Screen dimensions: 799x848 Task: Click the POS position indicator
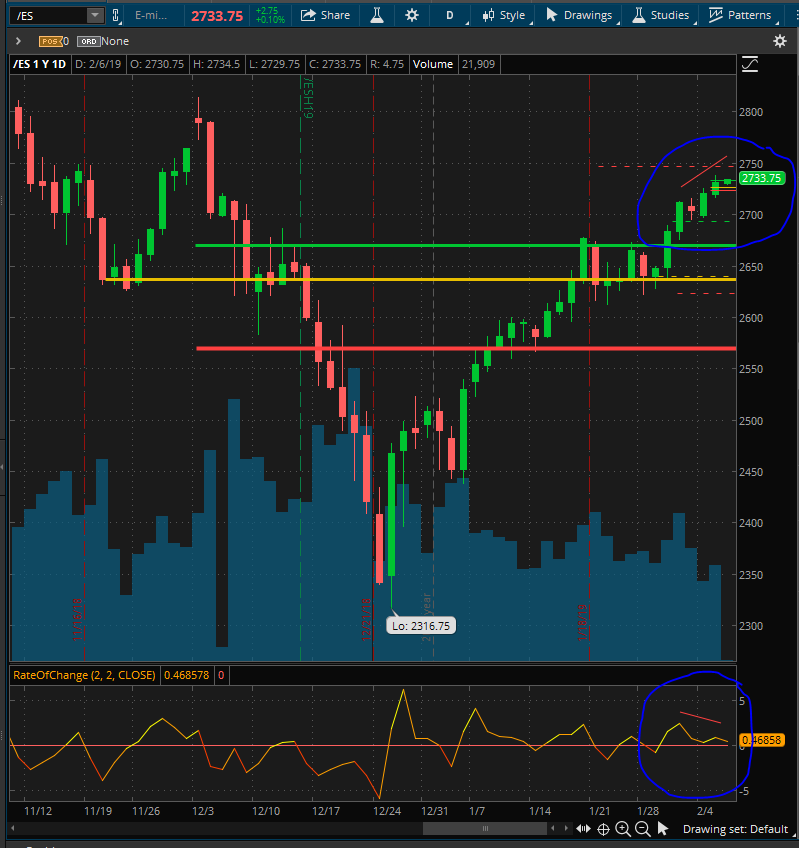(x=50, y=41)
